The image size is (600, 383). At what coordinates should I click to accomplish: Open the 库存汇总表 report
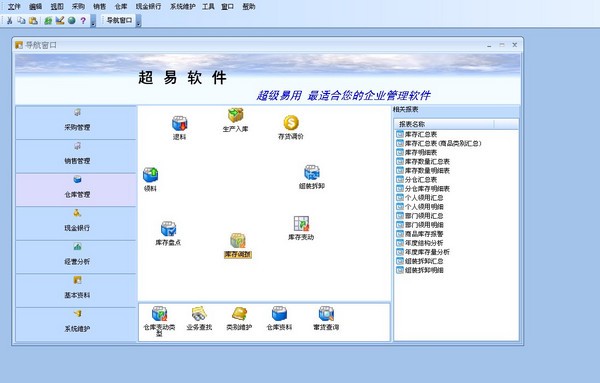pos(421,134)
